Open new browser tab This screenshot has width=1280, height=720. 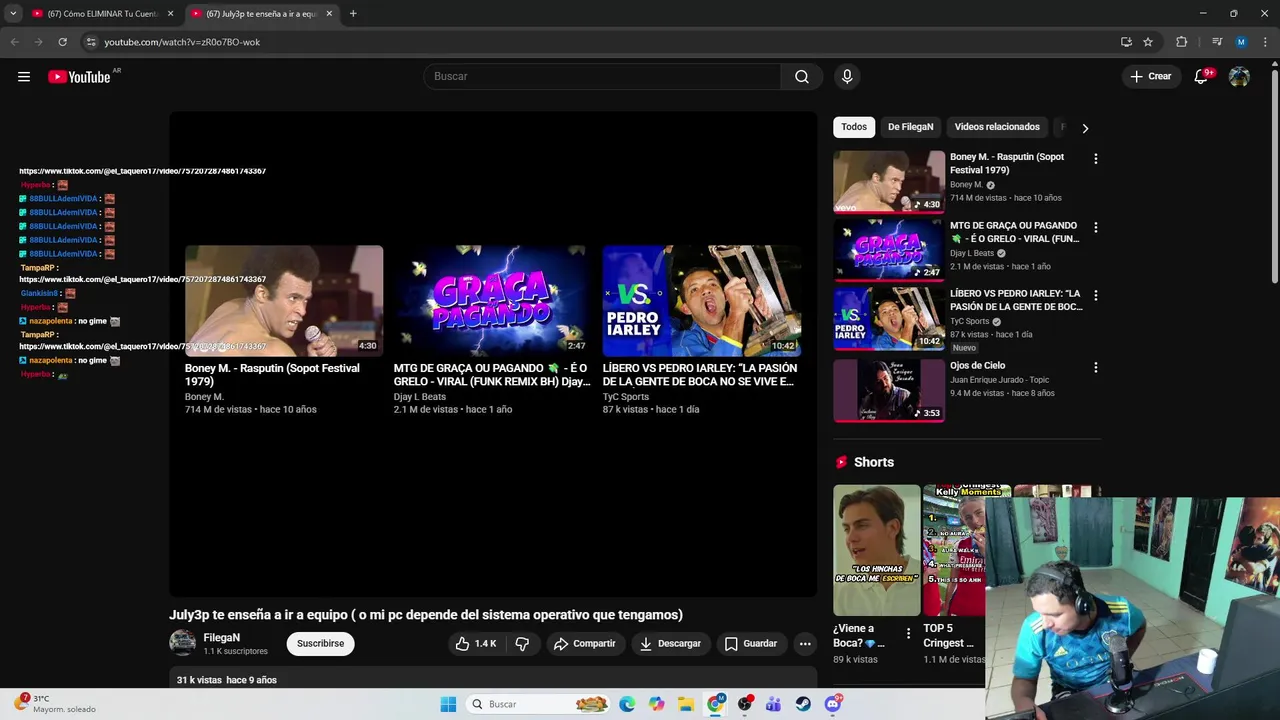pos(353,14)
